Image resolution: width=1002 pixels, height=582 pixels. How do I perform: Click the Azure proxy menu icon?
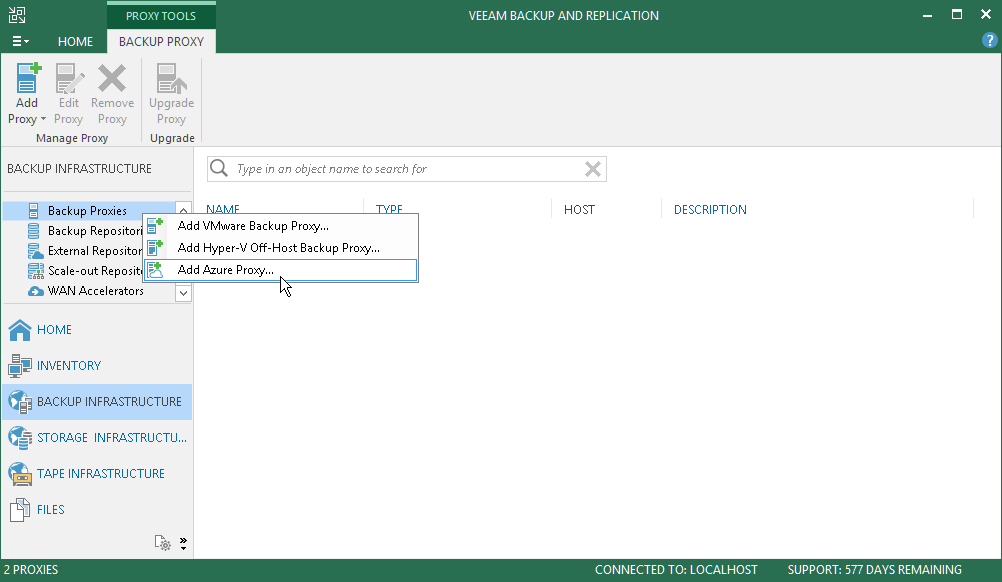pyautogui.click(x=155, y=270)
